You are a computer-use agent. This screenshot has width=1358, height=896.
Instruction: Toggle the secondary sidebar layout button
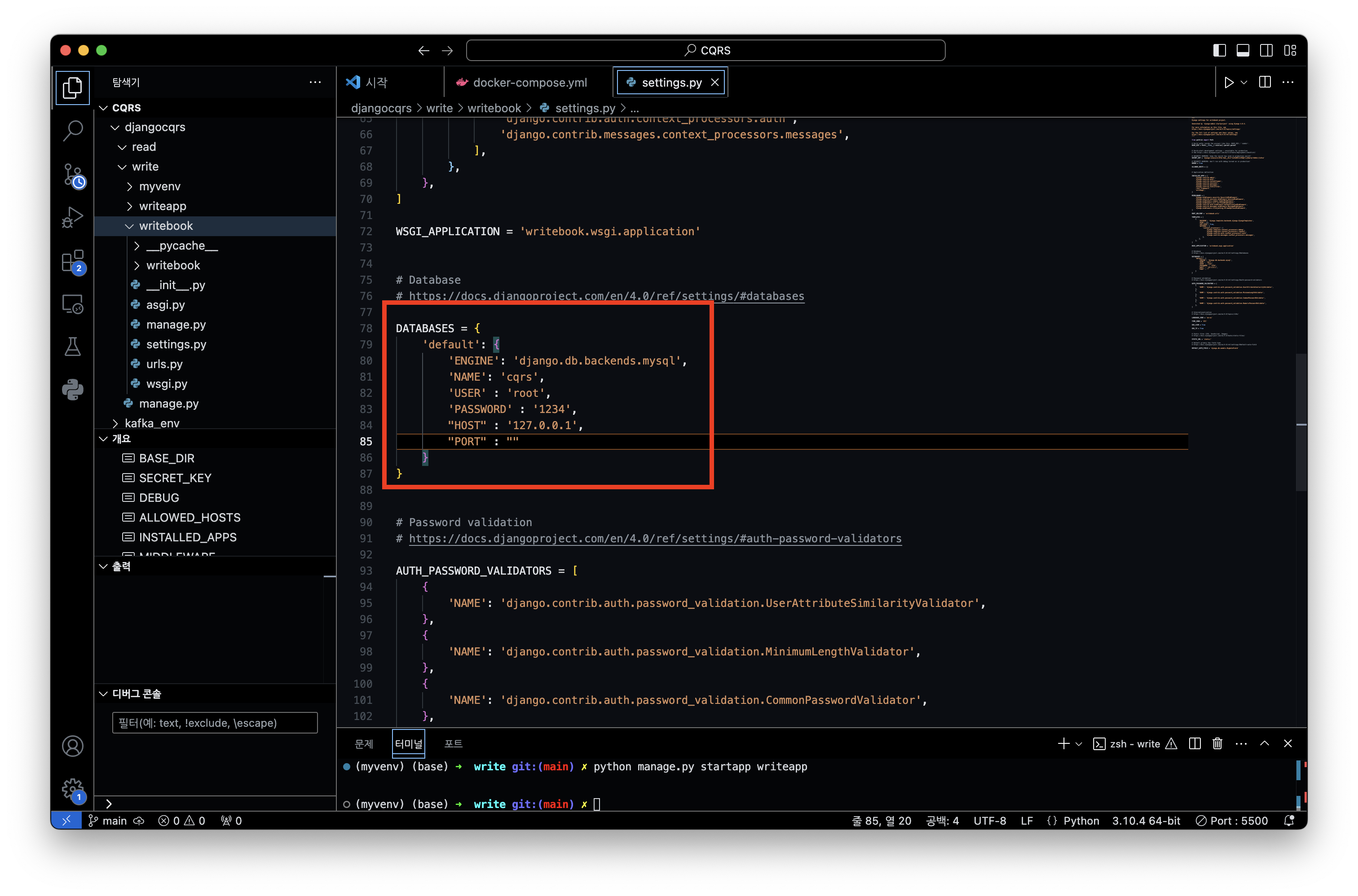[1266, 50]
